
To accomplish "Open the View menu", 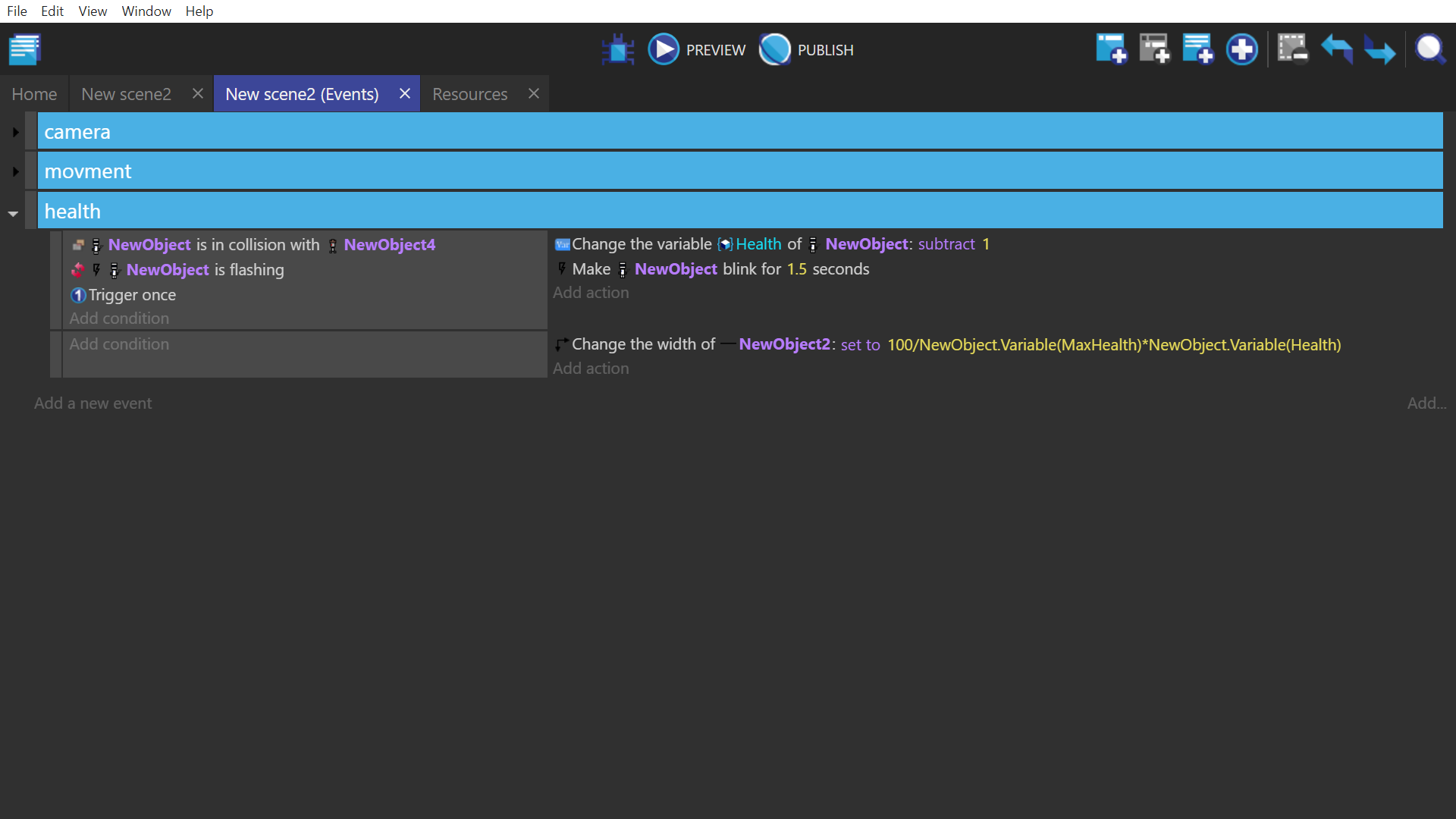I will (x=93, y=11).
